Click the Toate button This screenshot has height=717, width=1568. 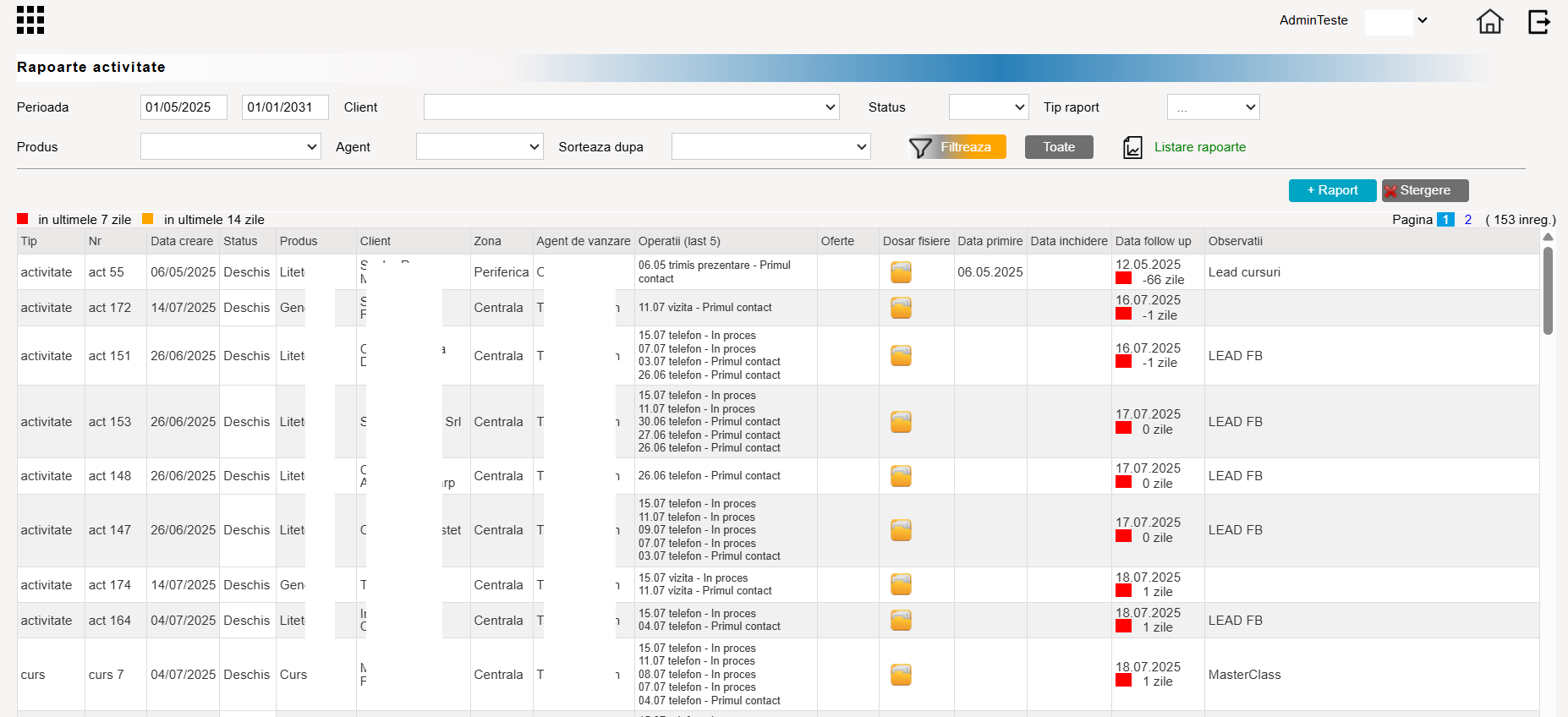coord(1059,147)
